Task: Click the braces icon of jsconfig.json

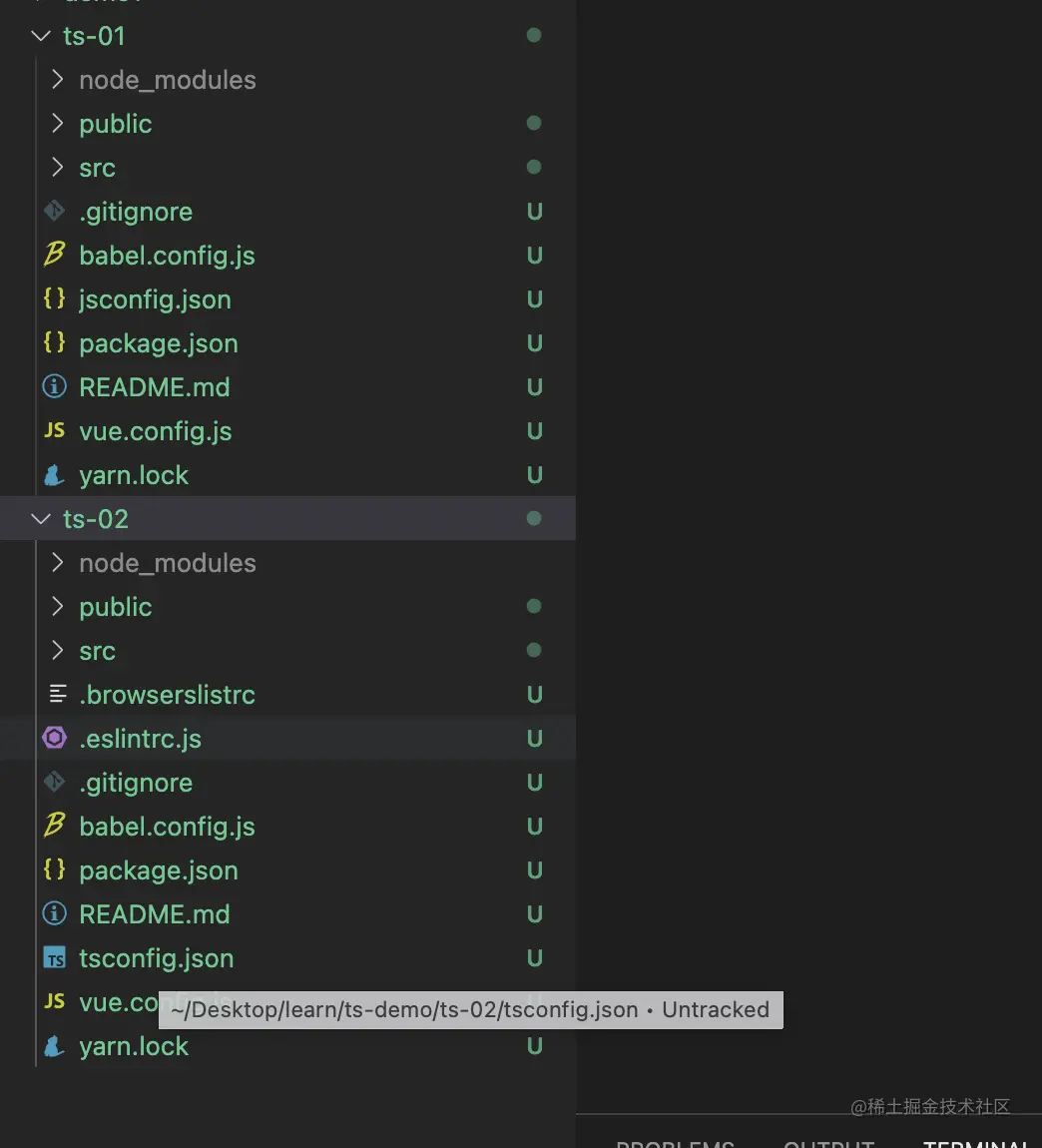Action: (54, 298)
